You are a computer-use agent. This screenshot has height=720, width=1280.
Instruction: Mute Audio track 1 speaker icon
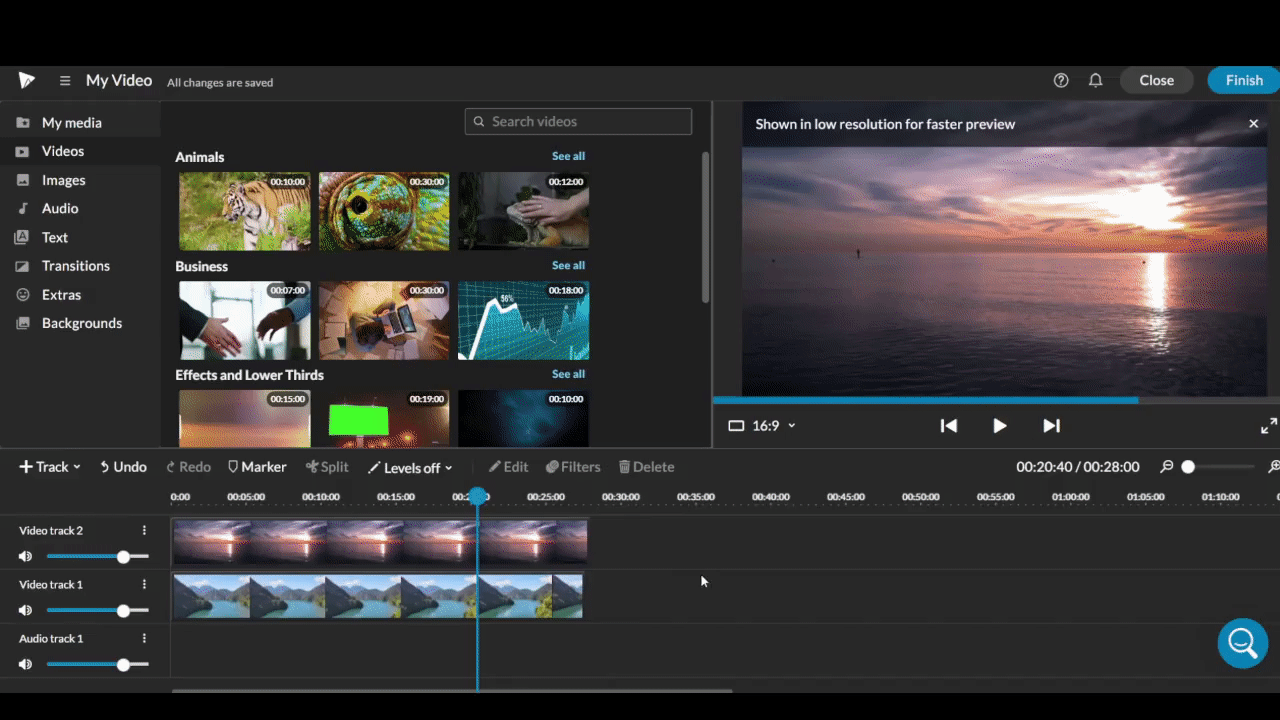tap(26, 665)
